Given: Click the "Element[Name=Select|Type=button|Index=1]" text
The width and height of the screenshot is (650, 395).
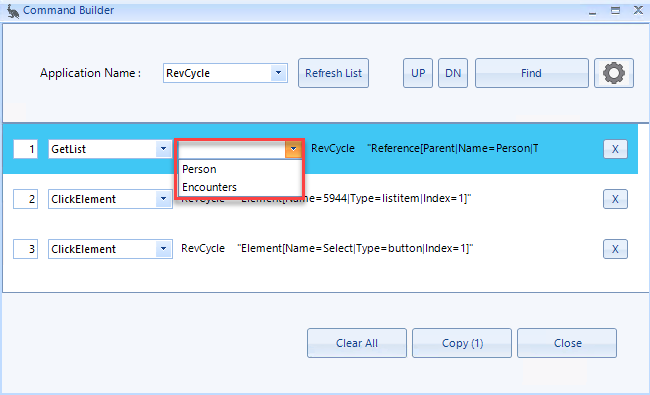Looking at the screenshot, I should pos(355,248).
